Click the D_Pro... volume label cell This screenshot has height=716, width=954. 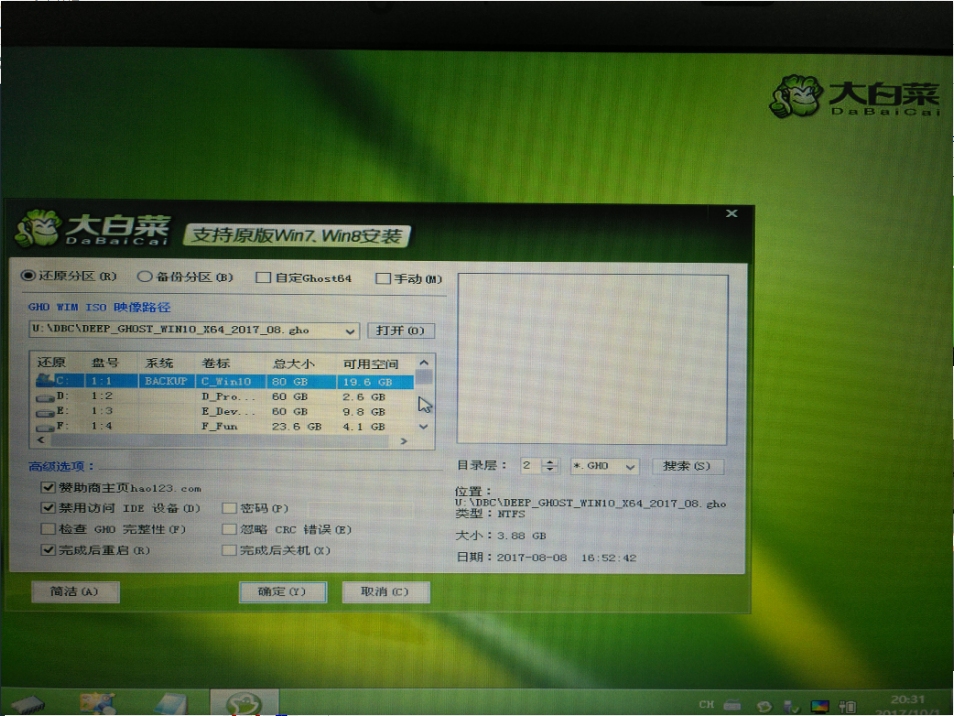click(x=228, y=397)
